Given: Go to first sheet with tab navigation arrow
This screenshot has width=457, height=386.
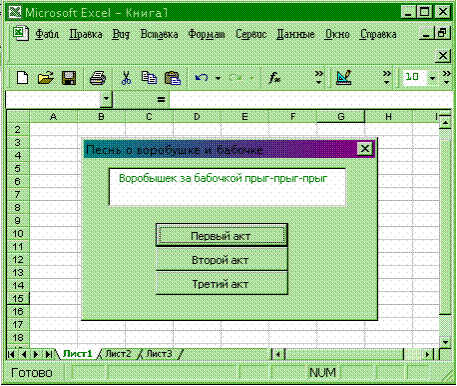Looking at the screenshot, I should click(11, 354).
